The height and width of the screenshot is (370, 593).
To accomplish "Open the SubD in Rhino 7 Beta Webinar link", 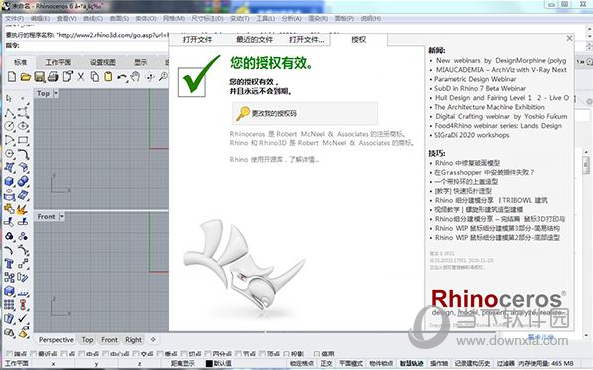I will click(480, 89).
